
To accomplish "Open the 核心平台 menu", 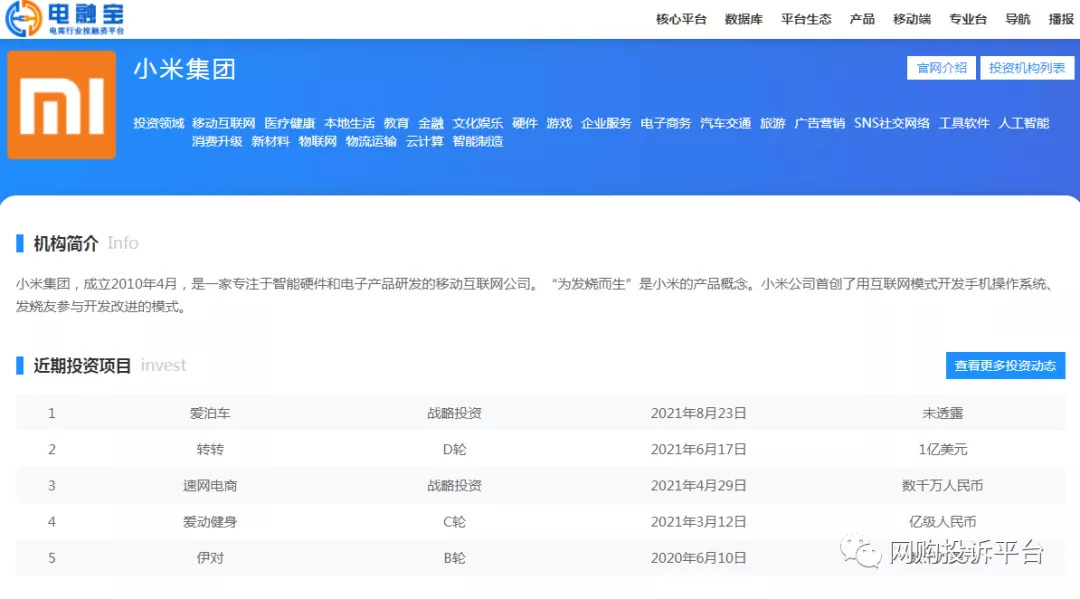I will pos(681,19).
